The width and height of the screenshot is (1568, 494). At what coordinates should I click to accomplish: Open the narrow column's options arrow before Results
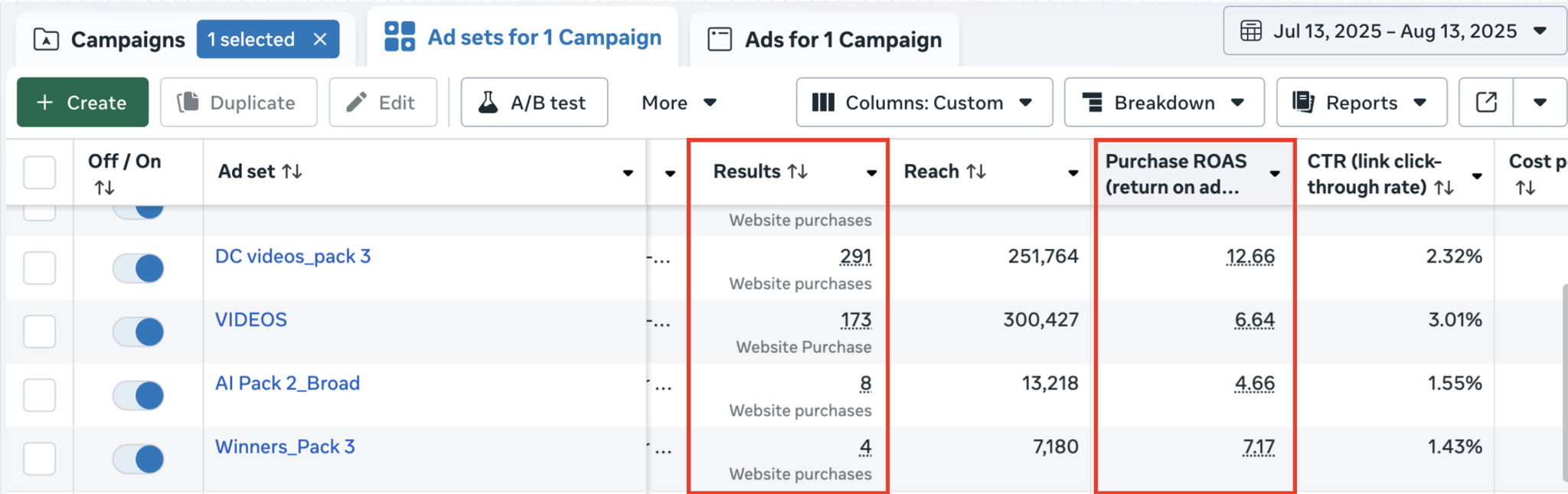670,173
